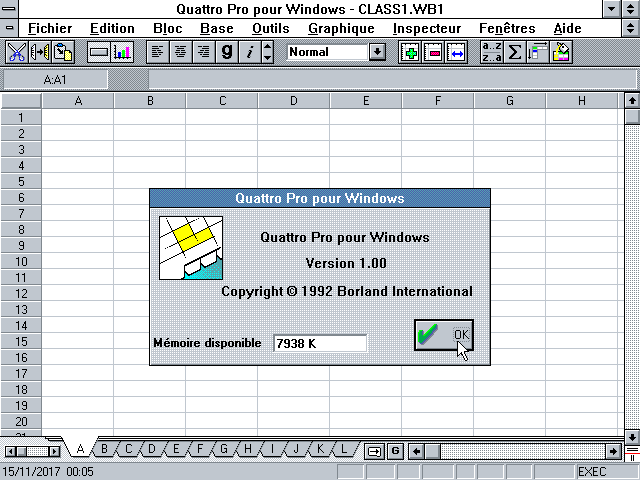This screenshot has width=640, height=480.
Task: Click the Quattro Pro logo image
Action: (x=191, y=248)
